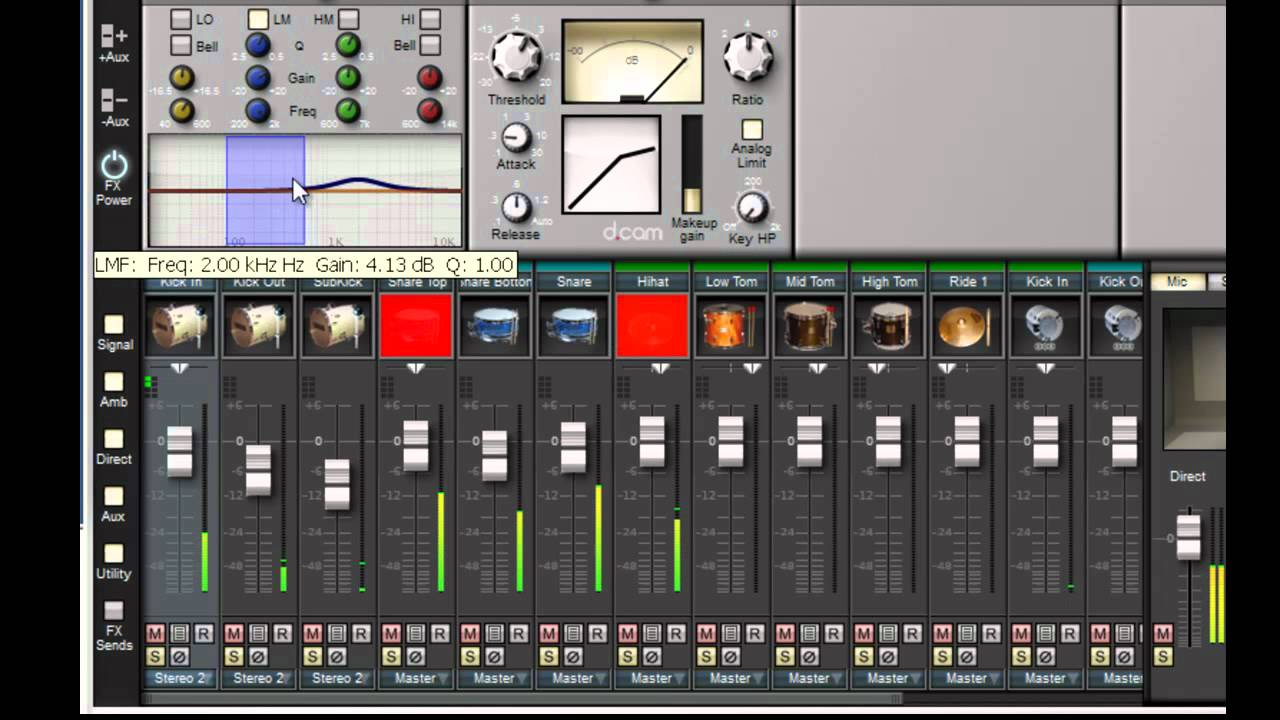The width and height of the screenshot is (1280, 720).
Task: Toggle the Amb channels view switch
Action: tap(114, 382)
